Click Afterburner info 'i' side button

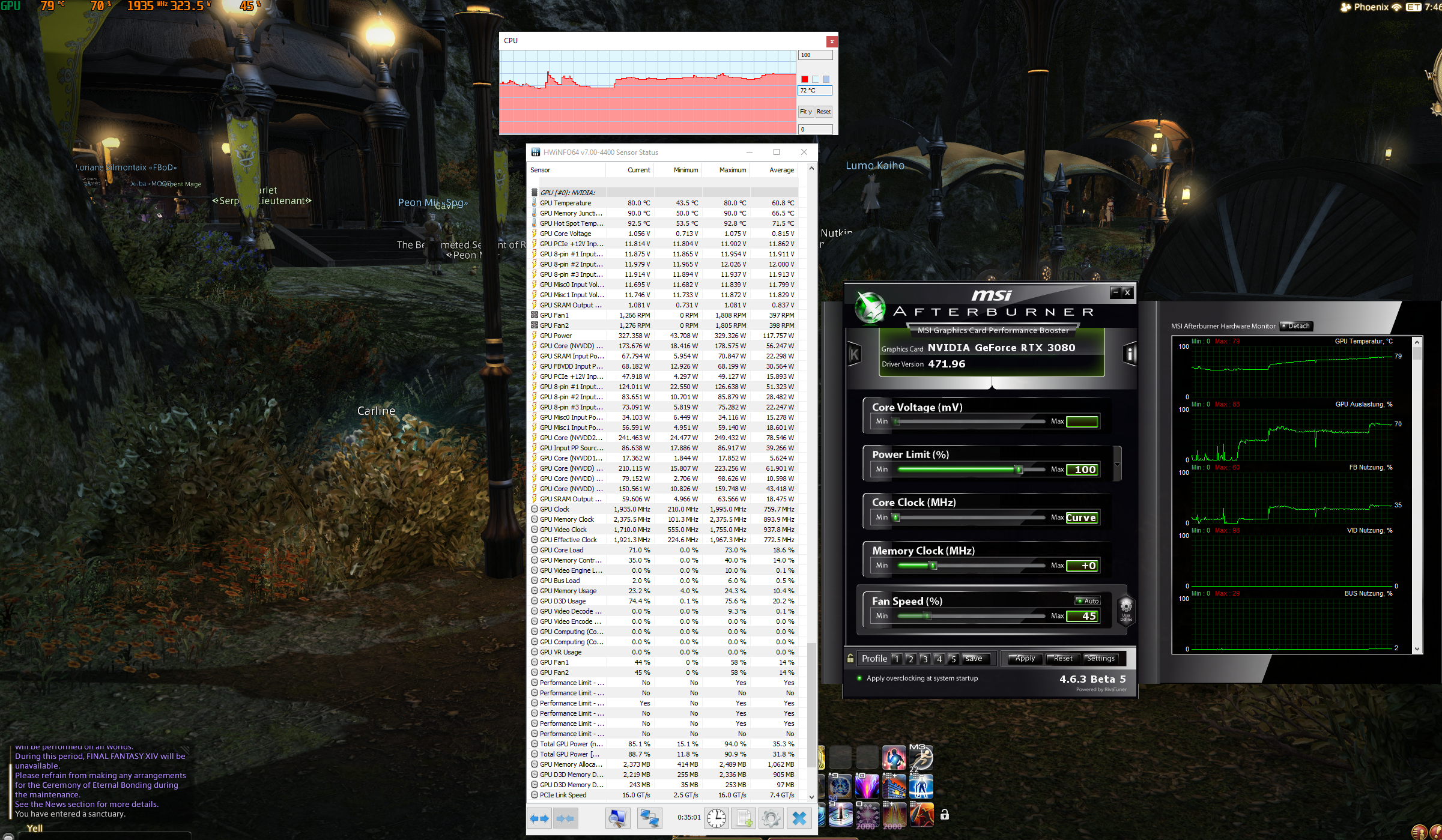(1129, 354)
